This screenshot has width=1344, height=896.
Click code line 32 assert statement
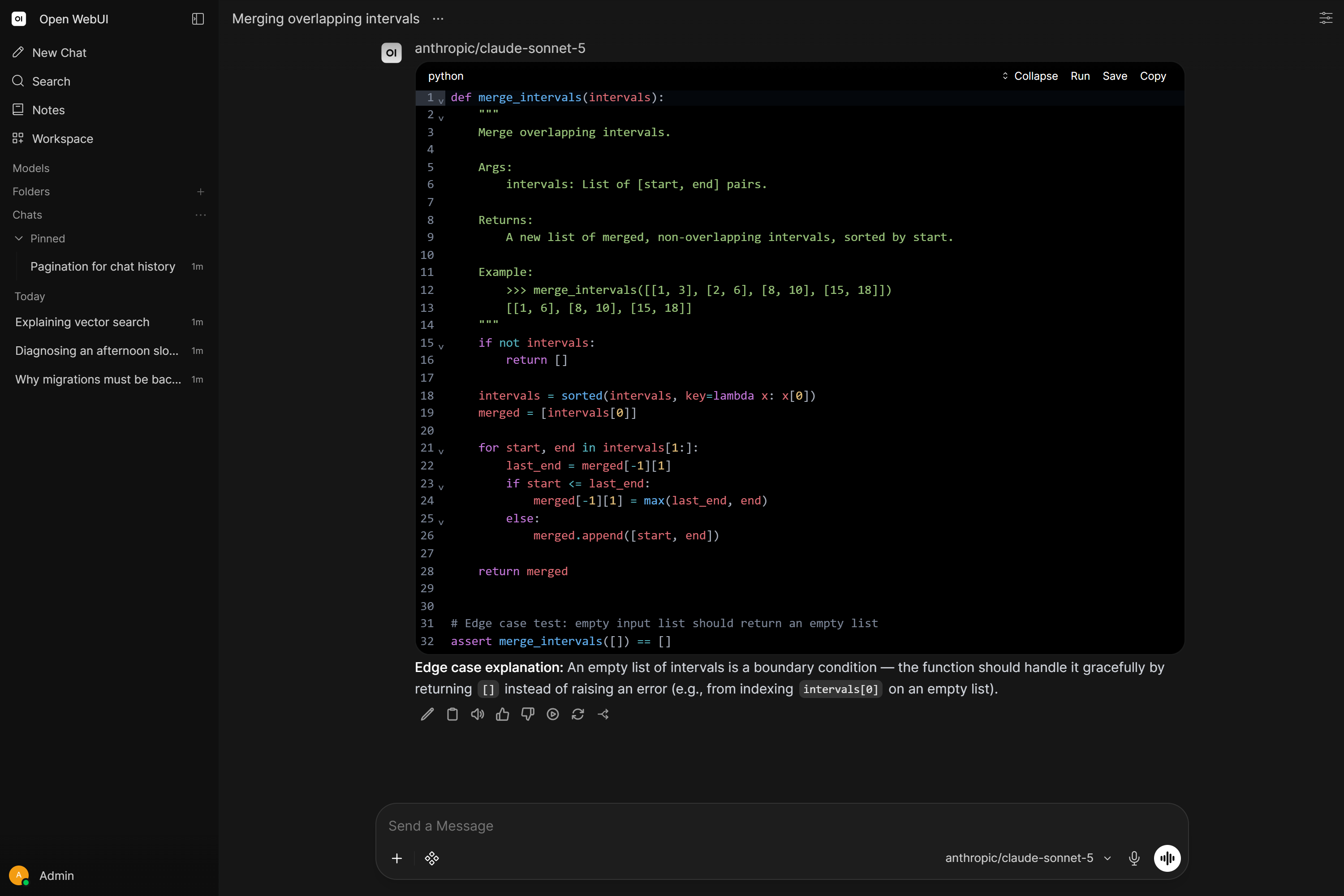click(x=560, y=641)
